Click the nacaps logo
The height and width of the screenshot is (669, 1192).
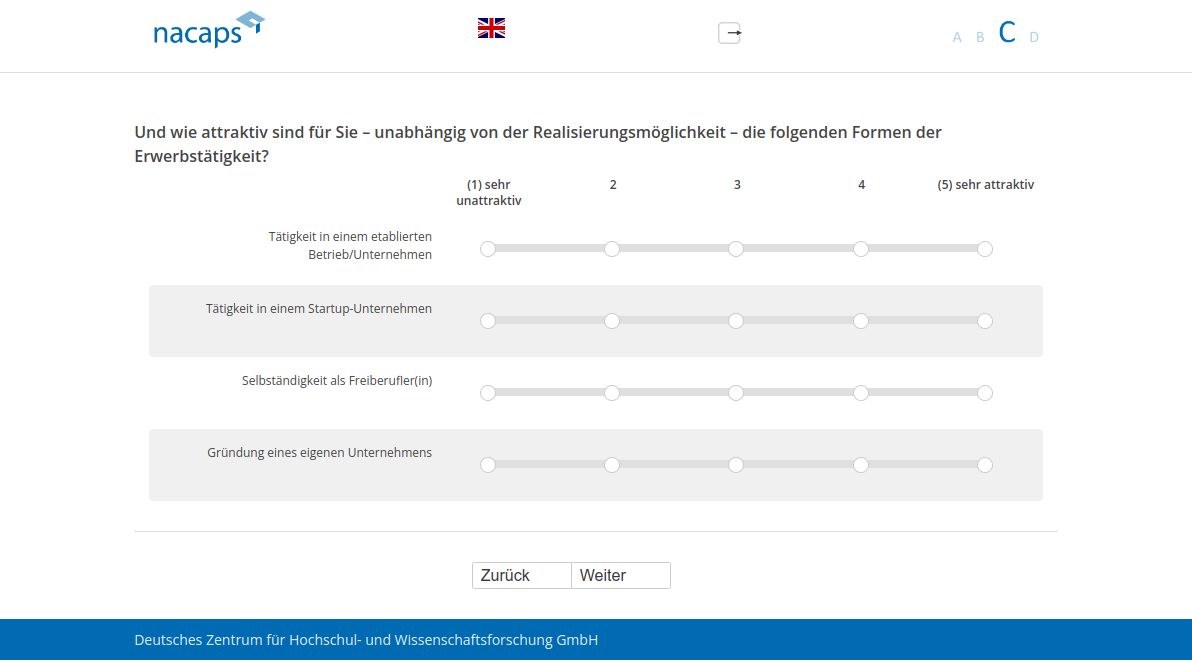208,30
